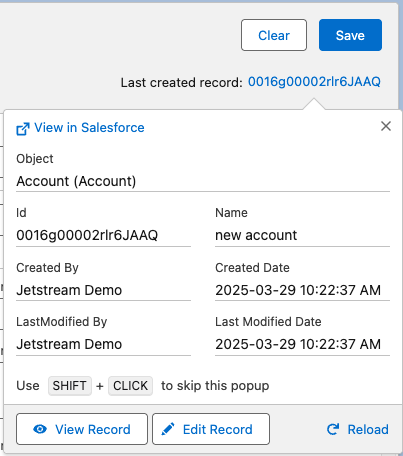Click the Edit Record button

click(211, 429)
